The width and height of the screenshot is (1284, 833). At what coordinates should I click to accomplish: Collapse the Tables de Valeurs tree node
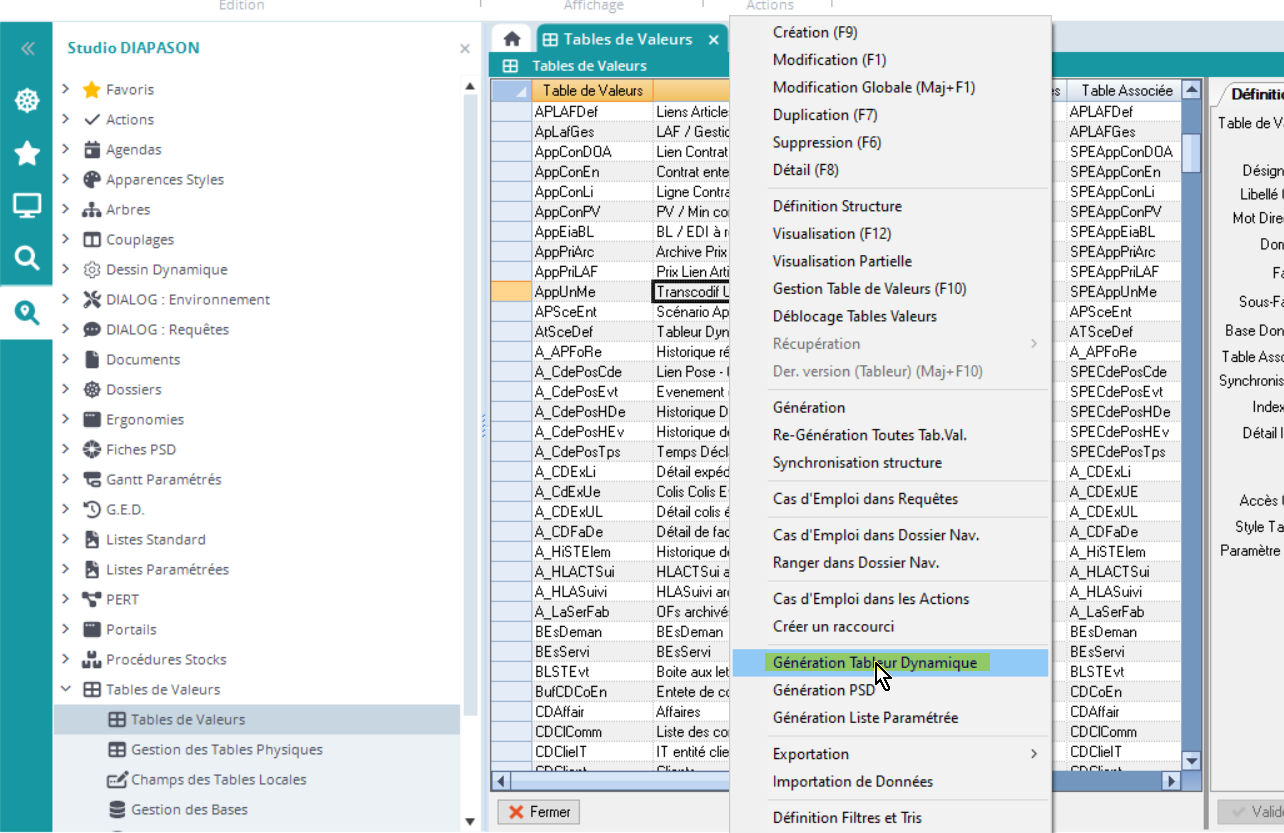pyautogui.click(x=66, y=689)
